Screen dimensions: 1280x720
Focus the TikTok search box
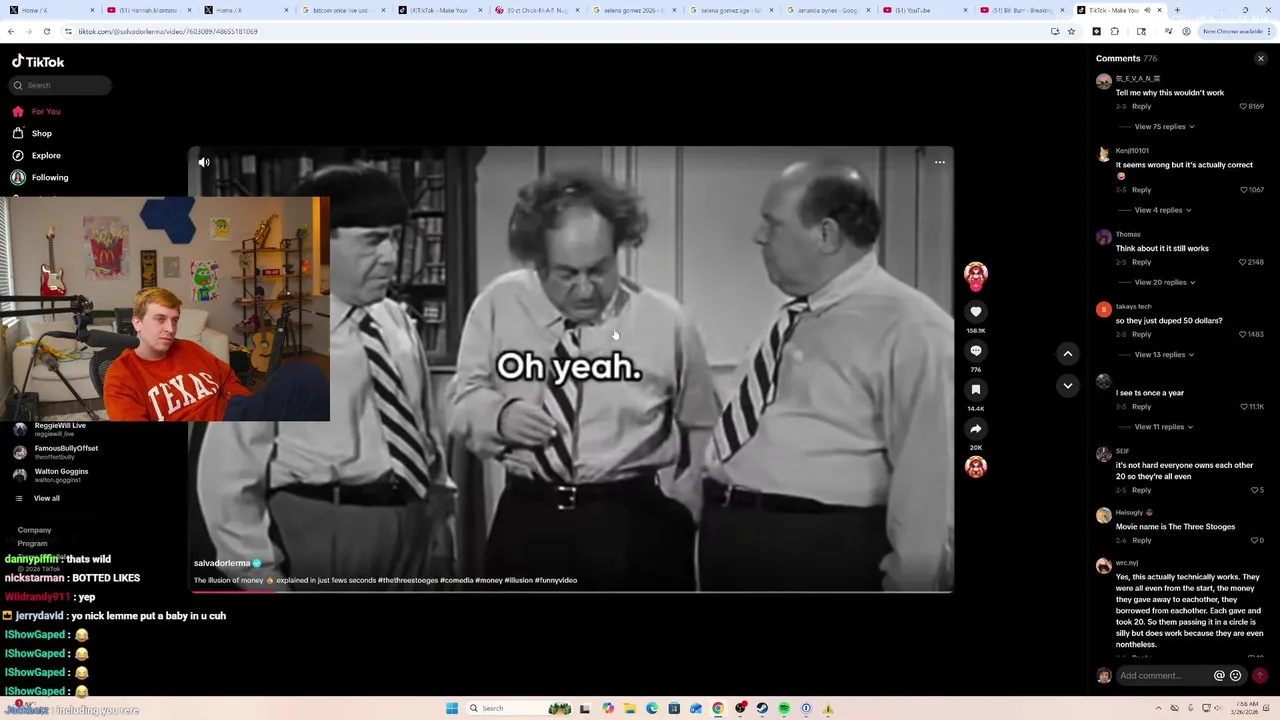coord(60,85)
